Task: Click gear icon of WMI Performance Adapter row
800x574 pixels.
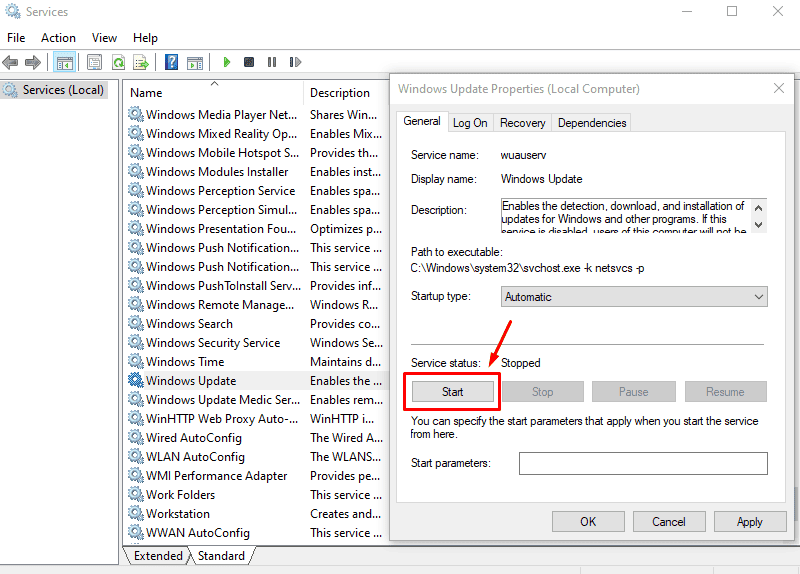Action: 136,475
